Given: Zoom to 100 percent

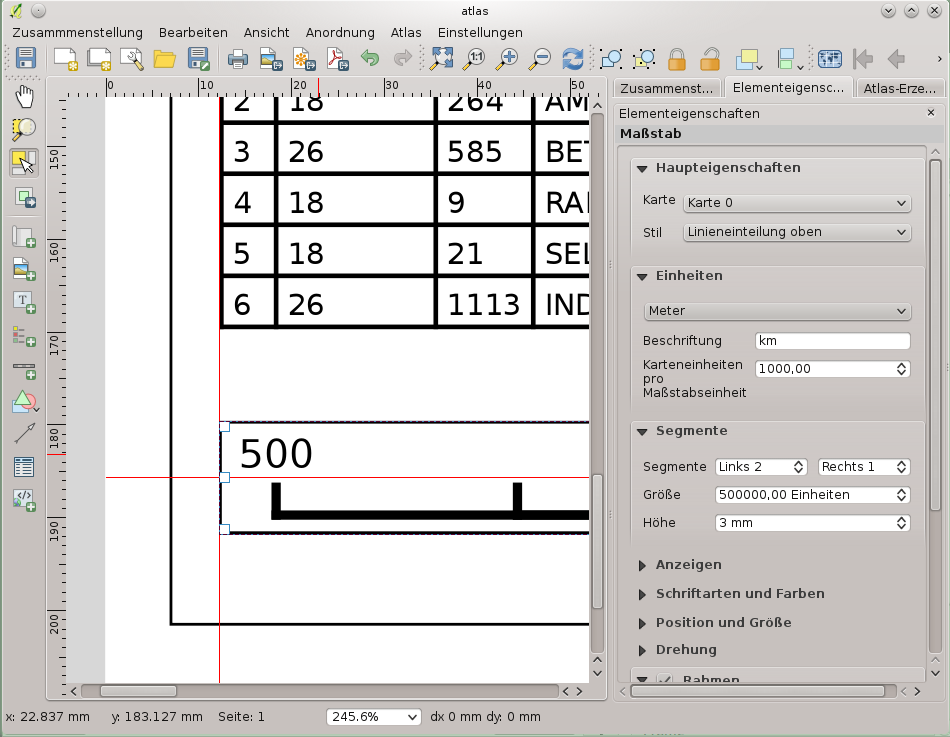Looking at the screenshot, I should [474, 59].
